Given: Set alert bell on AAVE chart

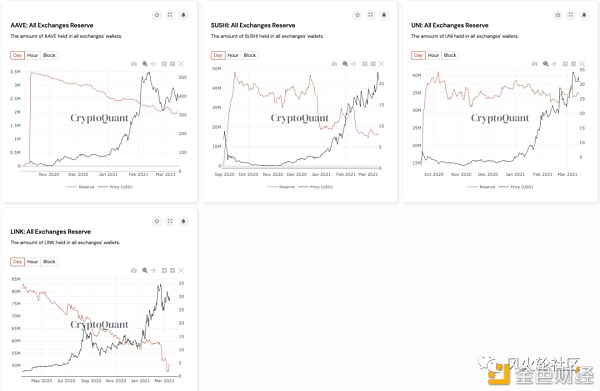Looking at the screenshot, I should pos(183,15).
